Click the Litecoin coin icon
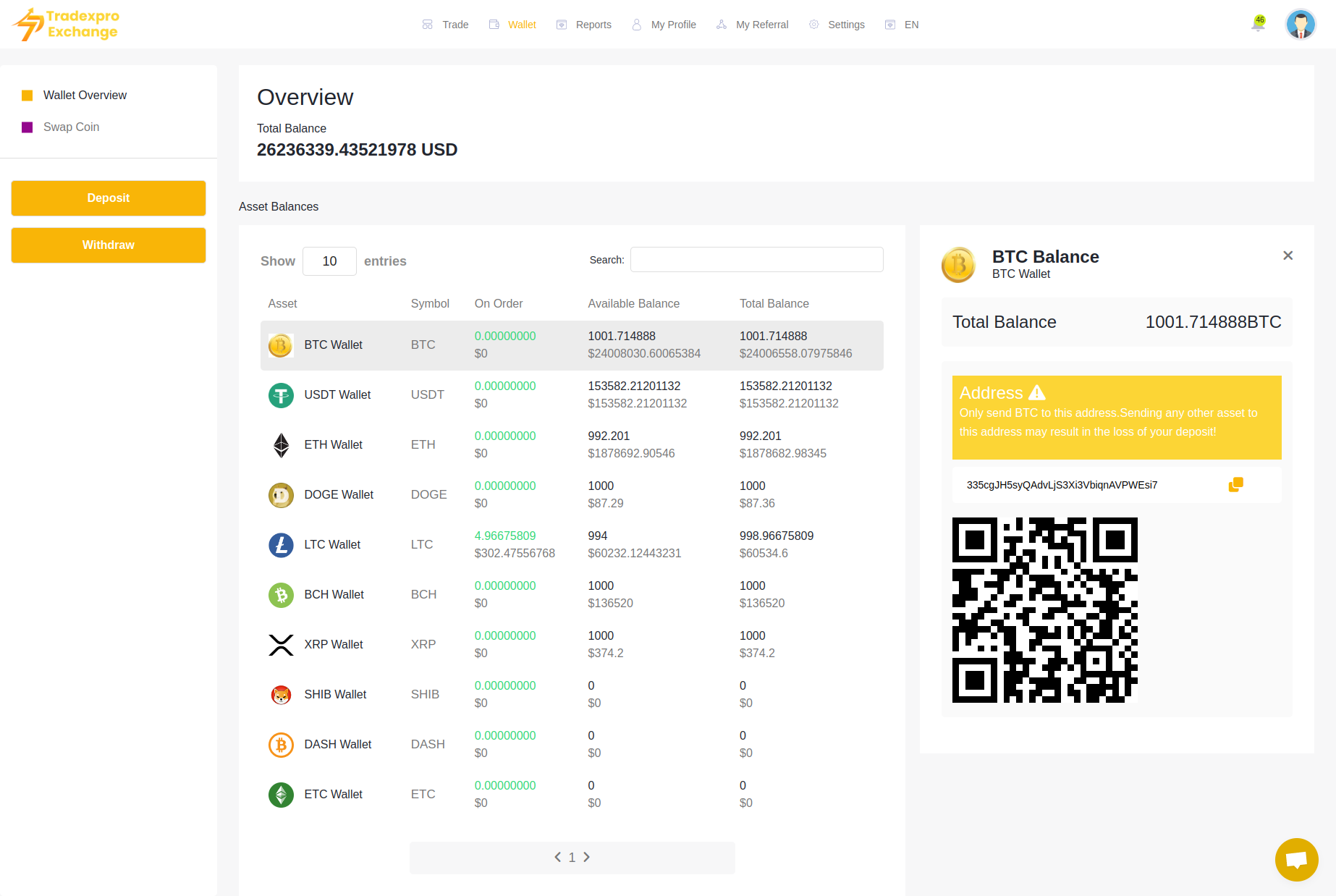Screen dimensions: 1336x896 pos(281,545)
